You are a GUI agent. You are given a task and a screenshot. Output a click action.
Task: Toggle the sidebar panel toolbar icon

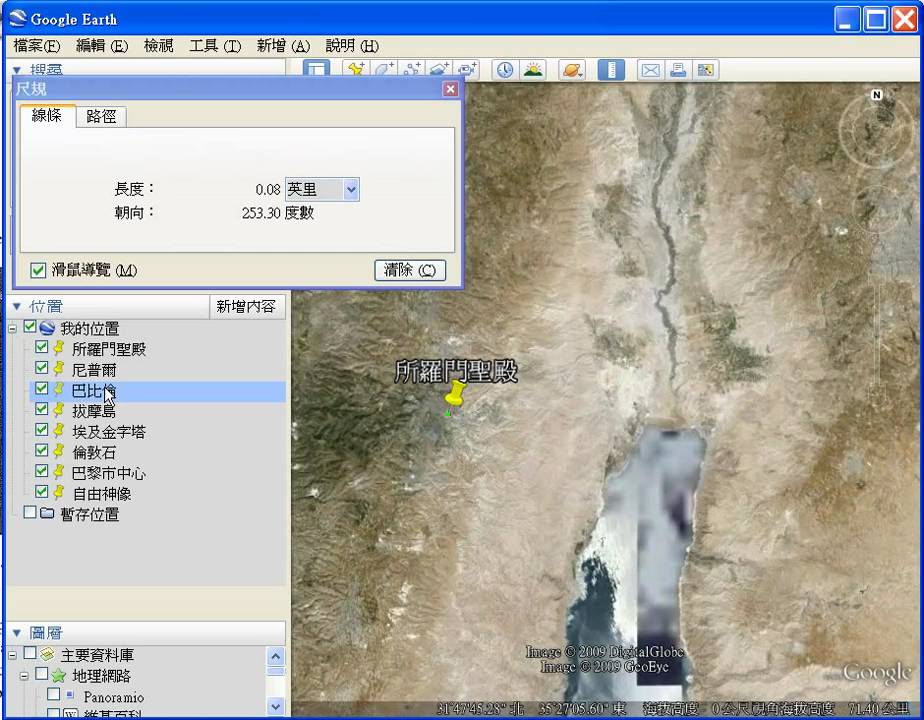coord(316,70)
